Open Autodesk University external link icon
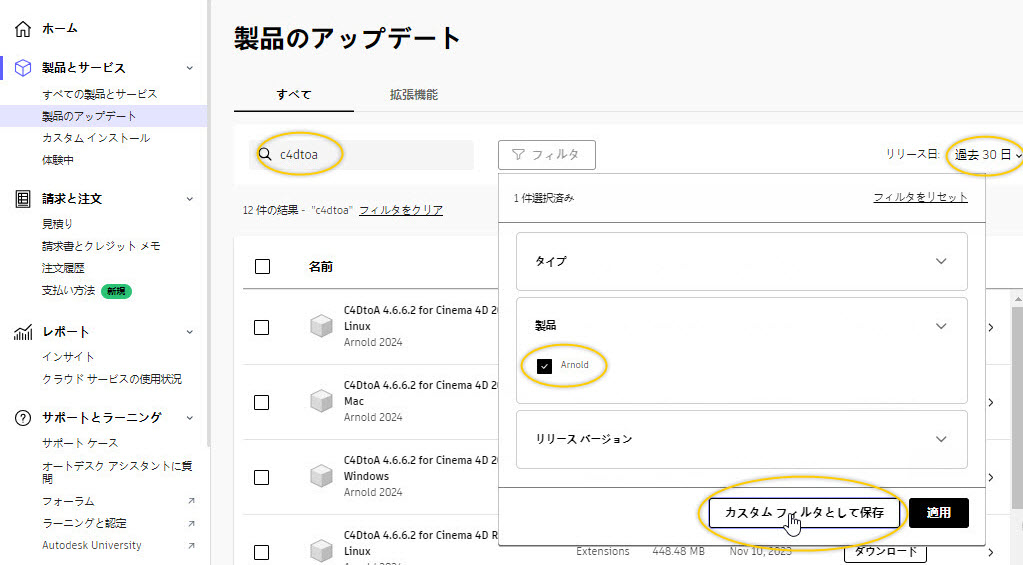The image size is (1023, 565). coord(191,545)
